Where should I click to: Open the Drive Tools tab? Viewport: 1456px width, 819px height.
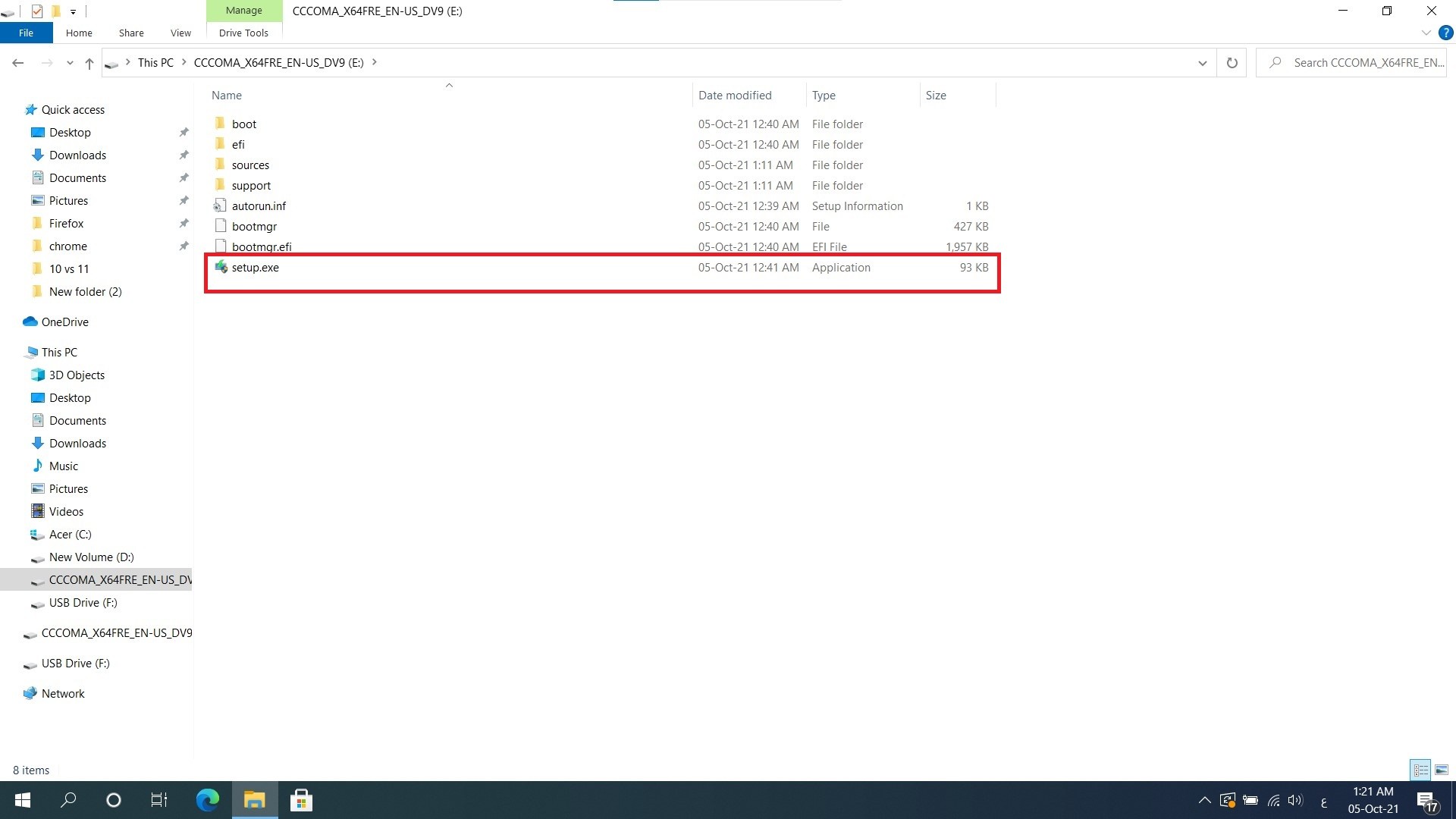tap(243, 33)
